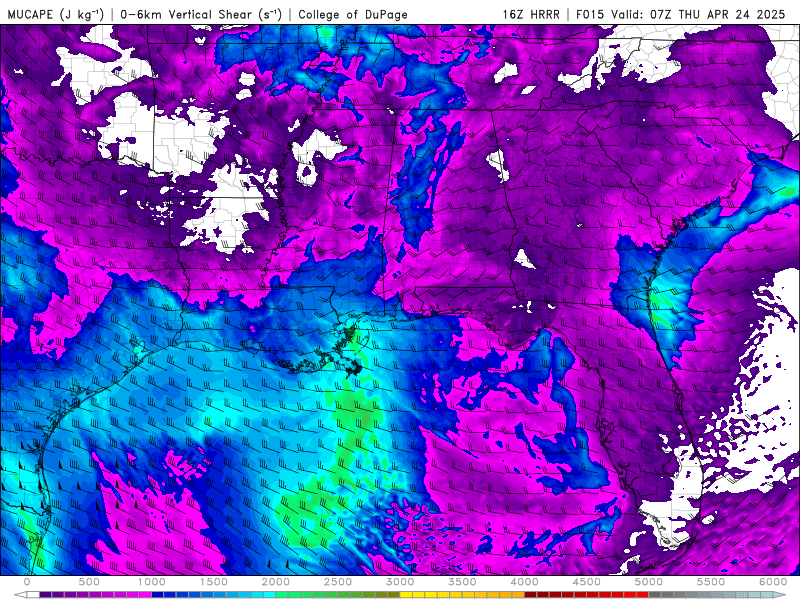The width and height of the screenshot is (800, 600).
Task: Click the F015 Valid: 07Z THU APR 24 2025 text
Action: point(681,15)
